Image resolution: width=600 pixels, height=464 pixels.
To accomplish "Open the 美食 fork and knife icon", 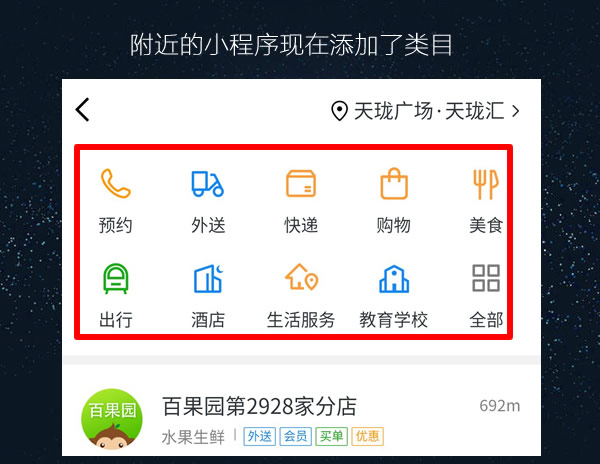I will [x=486, y=184].
